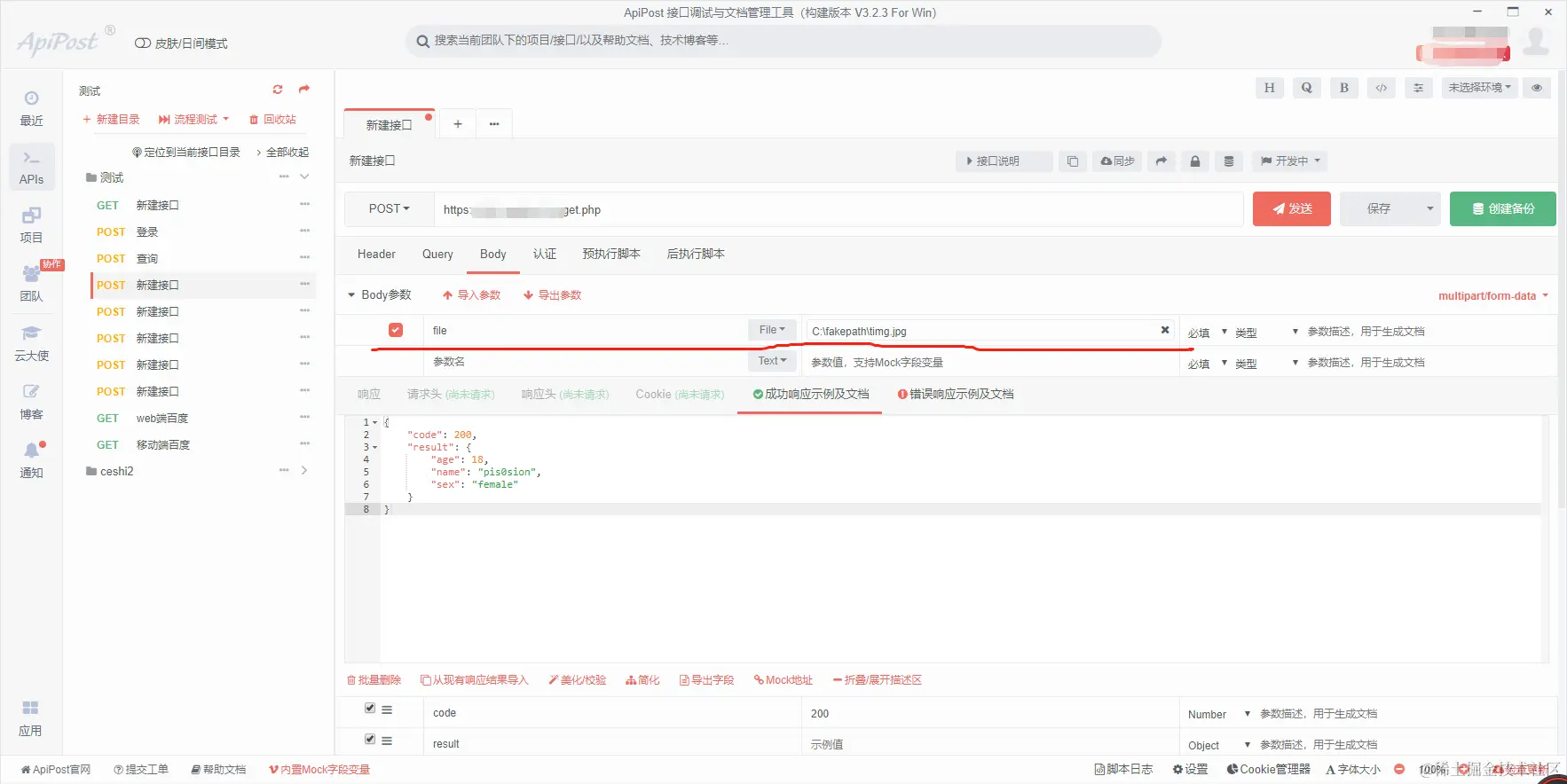Open the 团队 (team) sidebar section
1567x784 pixels.
(31, 284)
